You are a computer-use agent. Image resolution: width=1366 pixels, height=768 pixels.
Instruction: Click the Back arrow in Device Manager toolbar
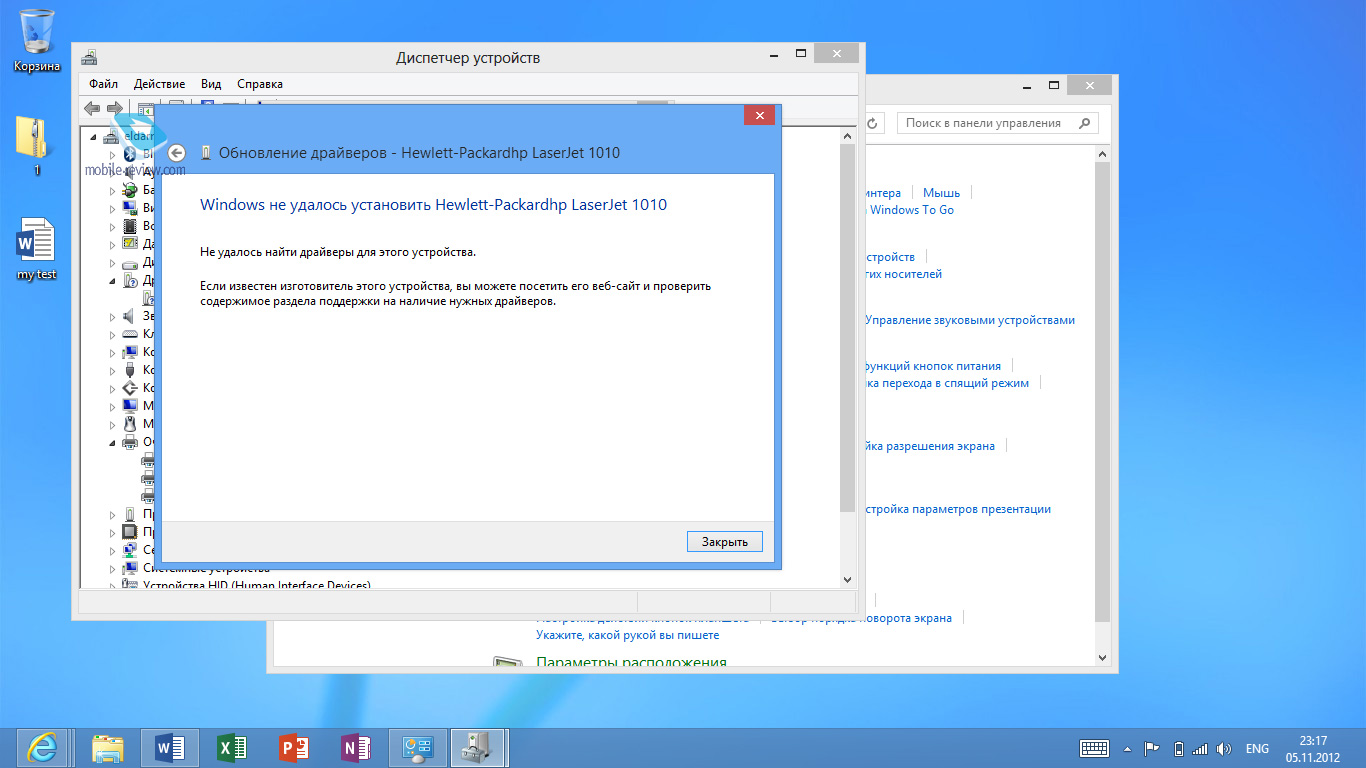pos(92,108)
